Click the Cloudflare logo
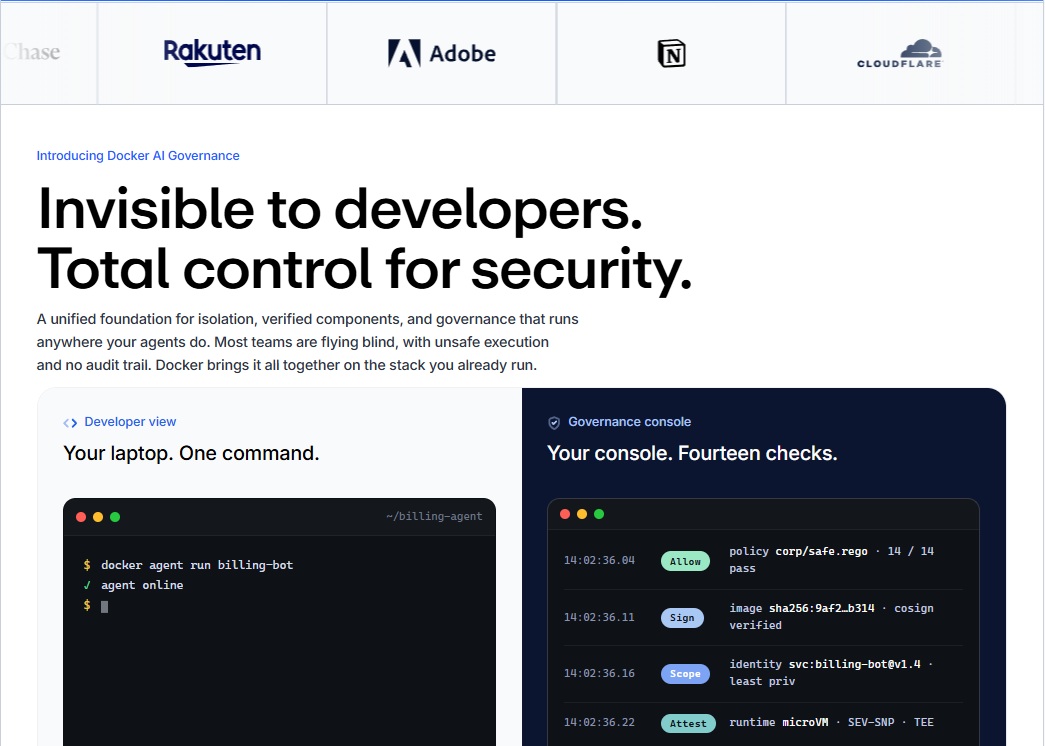The height and width of the screenshot is (746, 1045). (x=900, y=53)
